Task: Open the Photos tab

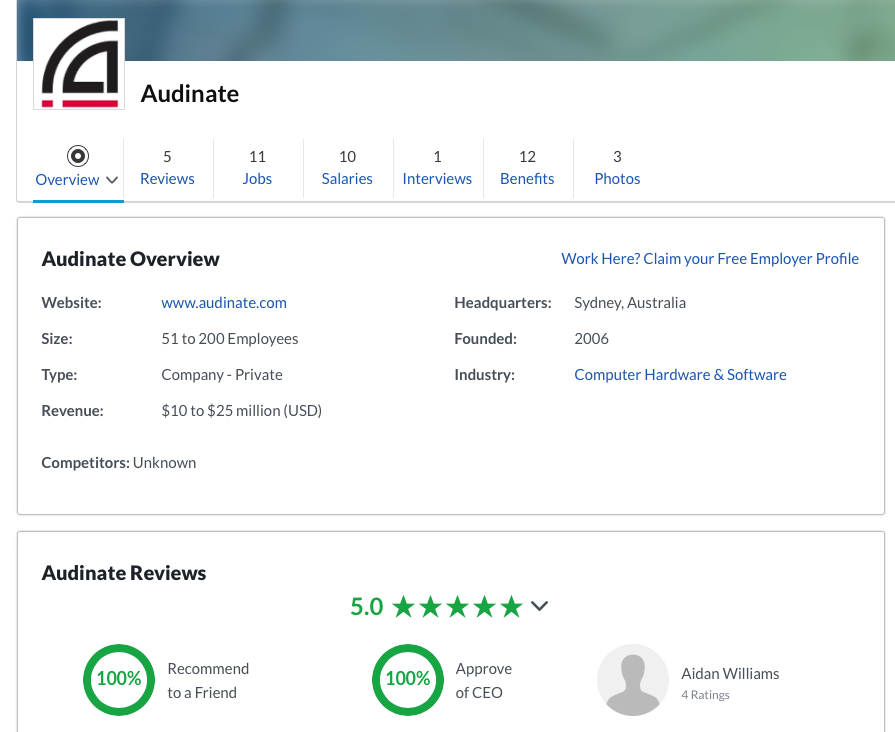Action: 617,168
